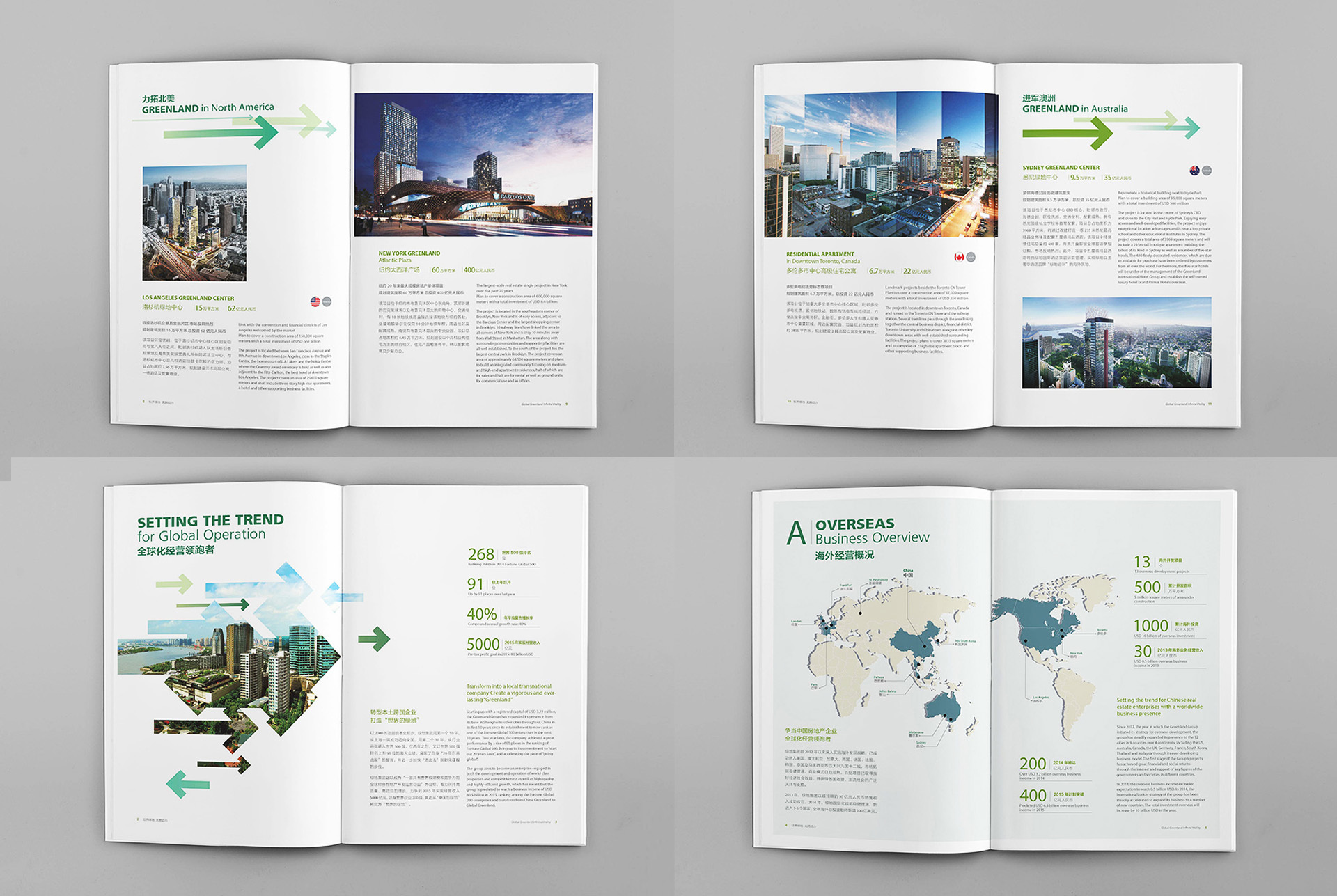Click the 'New York' map label
This screenshot has width=1337, height=896.
coord(1076,654)
